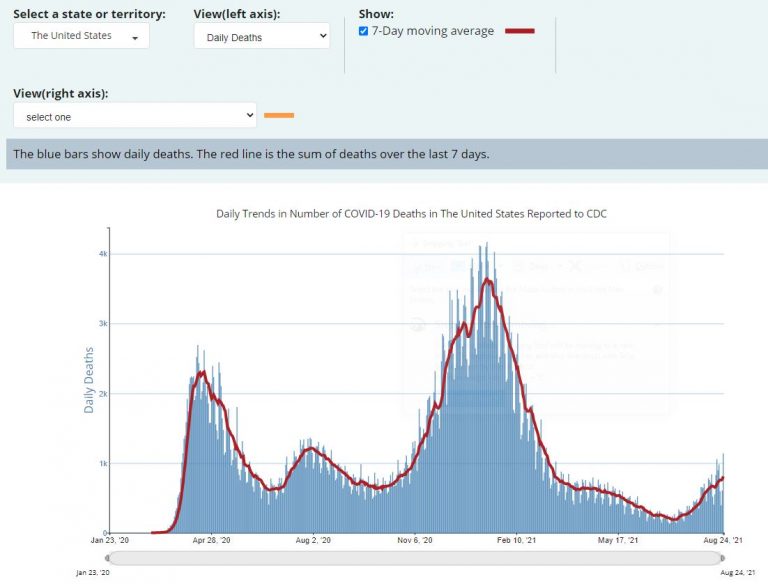Image resolution: width=768 pixels, height=584 pixels.
Task: Click the 'Feb 10, '21' x-axis date label
Action: tap(518, 541)
